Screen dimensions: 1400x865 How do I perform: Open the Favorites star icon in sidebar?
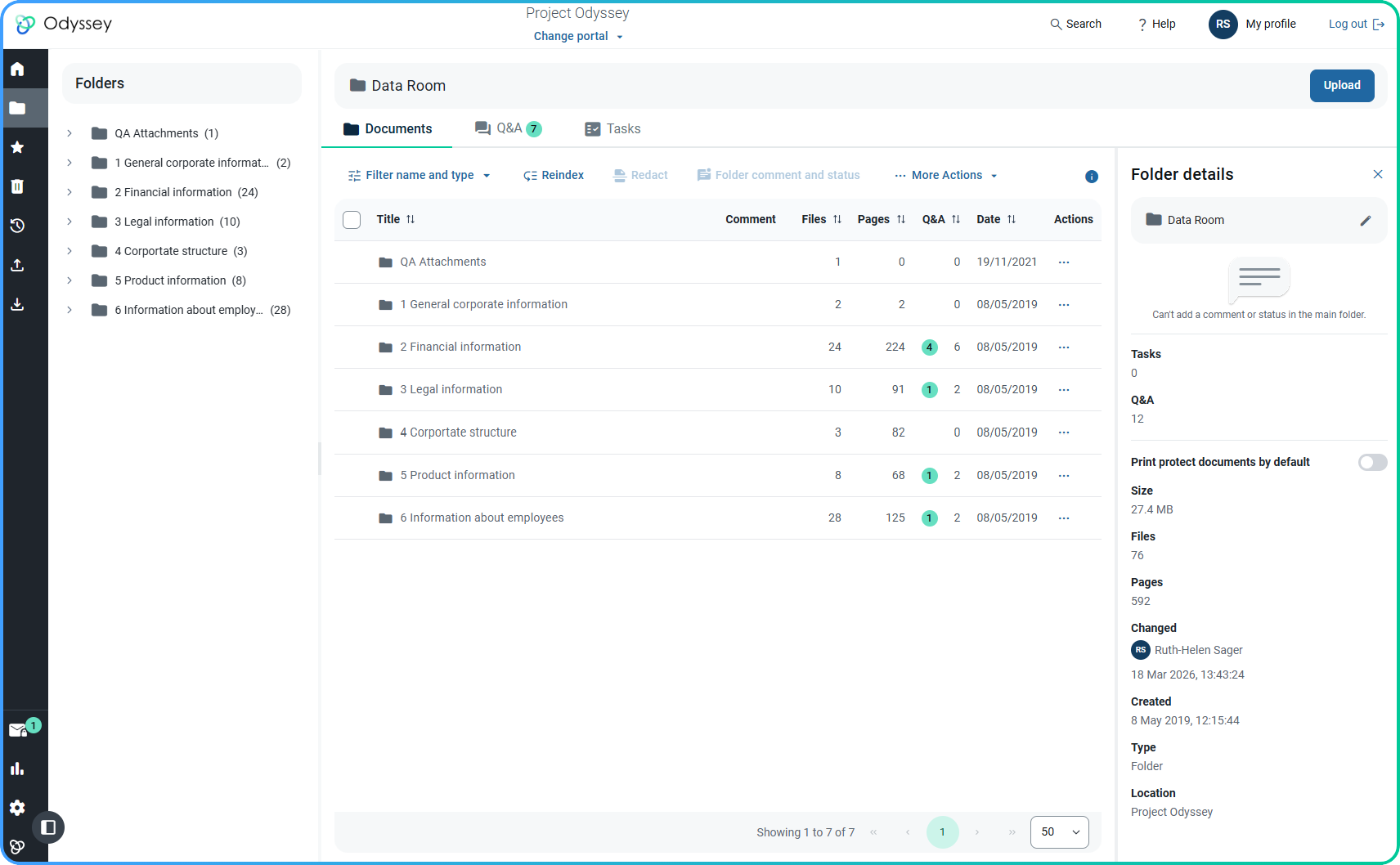[x=17, y=147]
